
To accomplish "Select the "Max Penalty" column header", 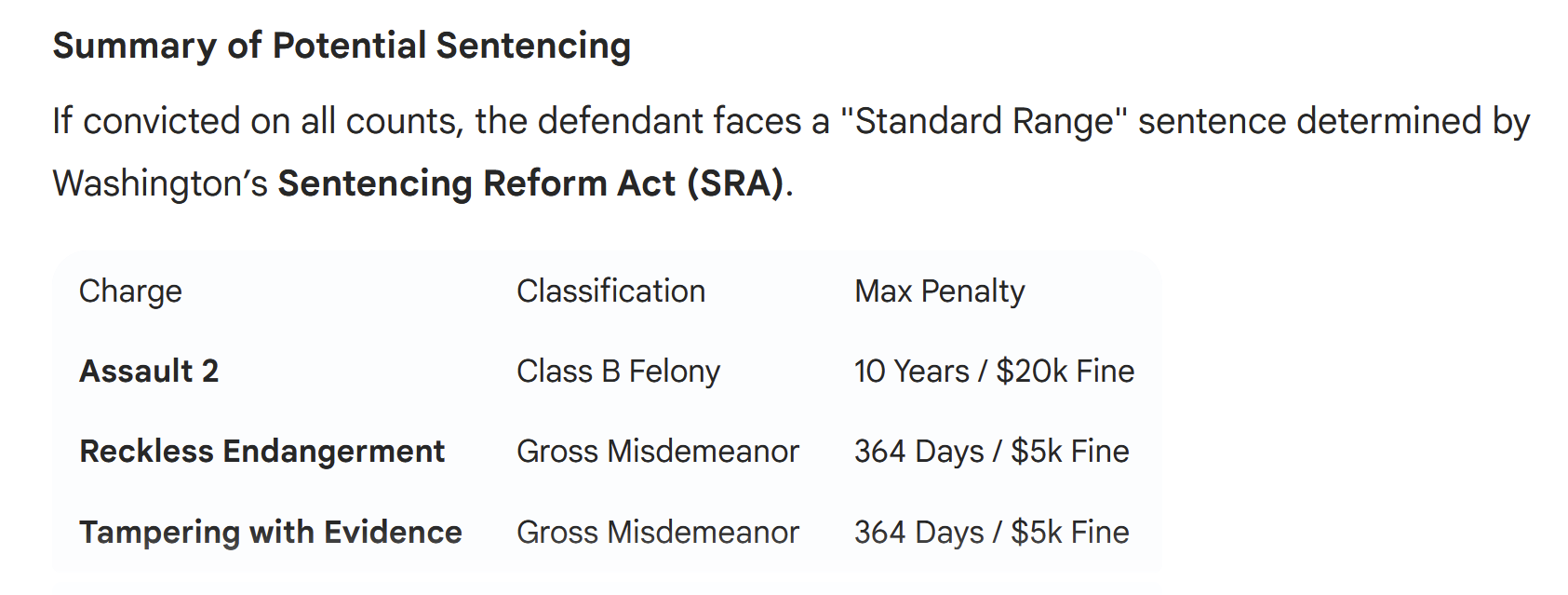I will (939, 291).
